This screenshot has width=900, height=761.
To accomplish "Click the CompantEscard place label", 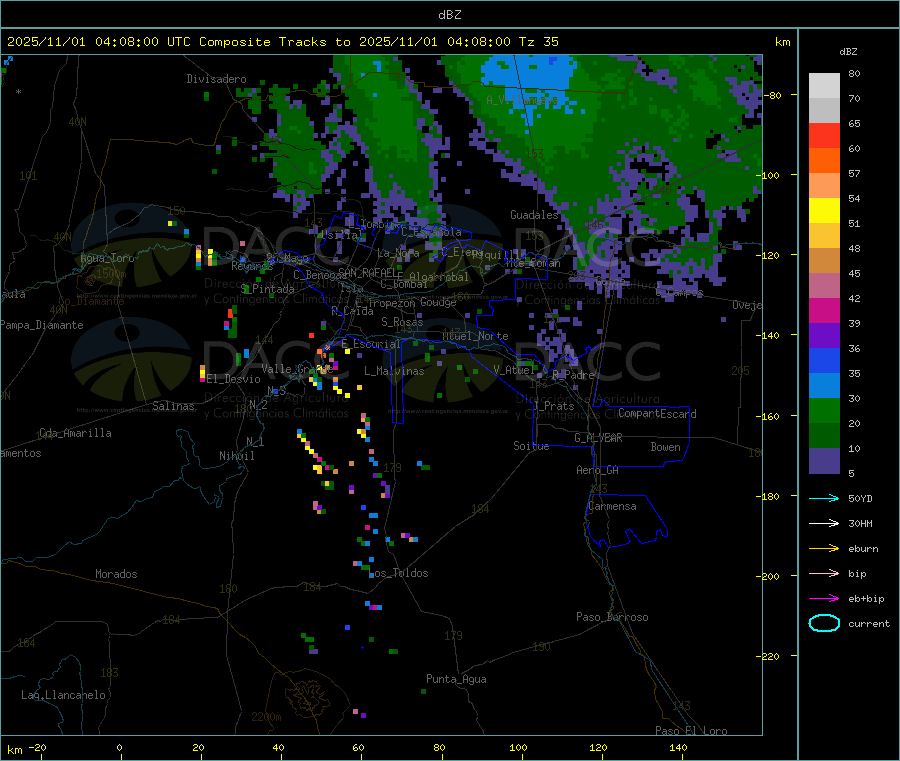I will click(x=657, y=413).
